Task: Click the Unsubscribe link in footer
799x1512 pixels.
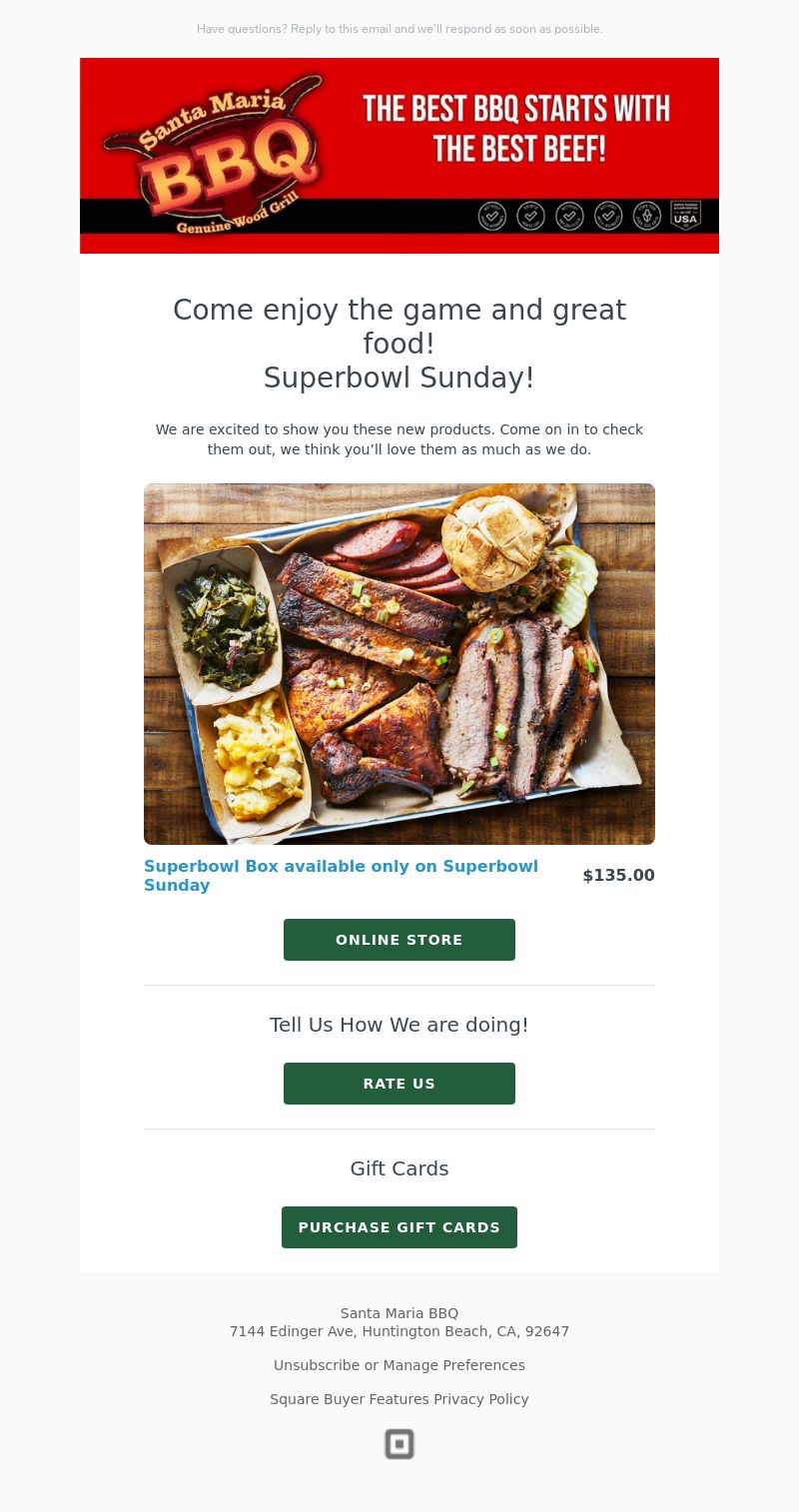Action: point(317,1365)
